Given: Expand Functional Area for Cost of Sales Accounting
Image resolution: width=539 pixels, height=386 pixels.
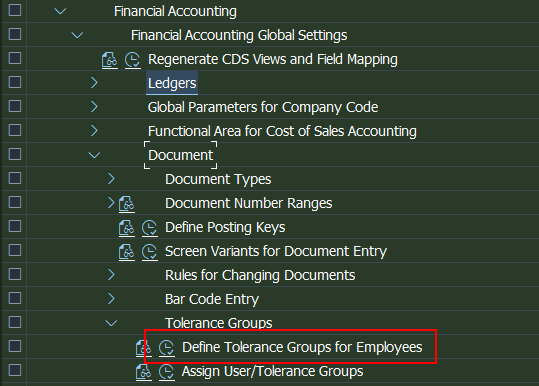Looking at the screenshot, I should tap(94, 131).
